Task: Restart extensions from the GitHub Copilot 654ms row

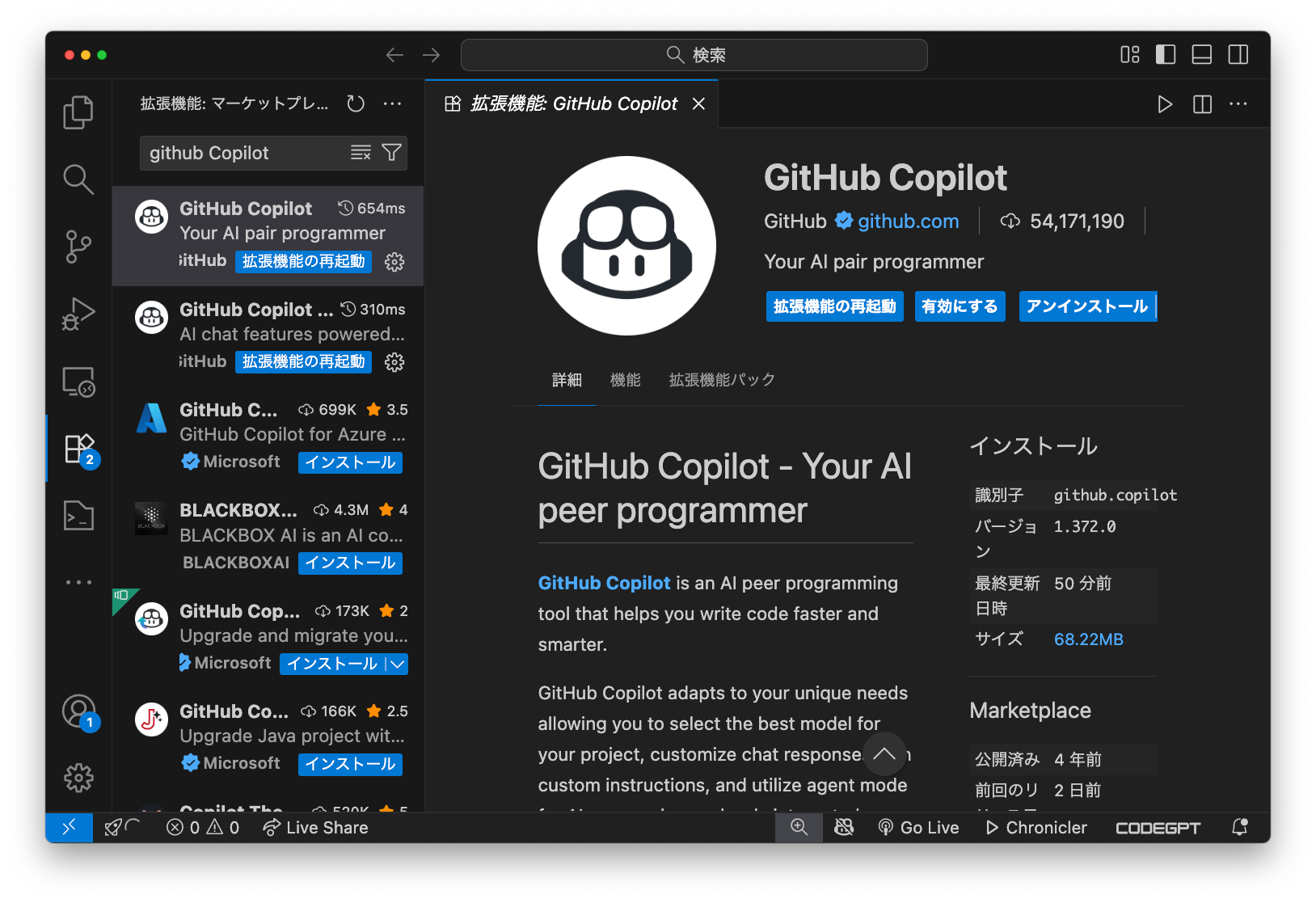Action: 304,261
